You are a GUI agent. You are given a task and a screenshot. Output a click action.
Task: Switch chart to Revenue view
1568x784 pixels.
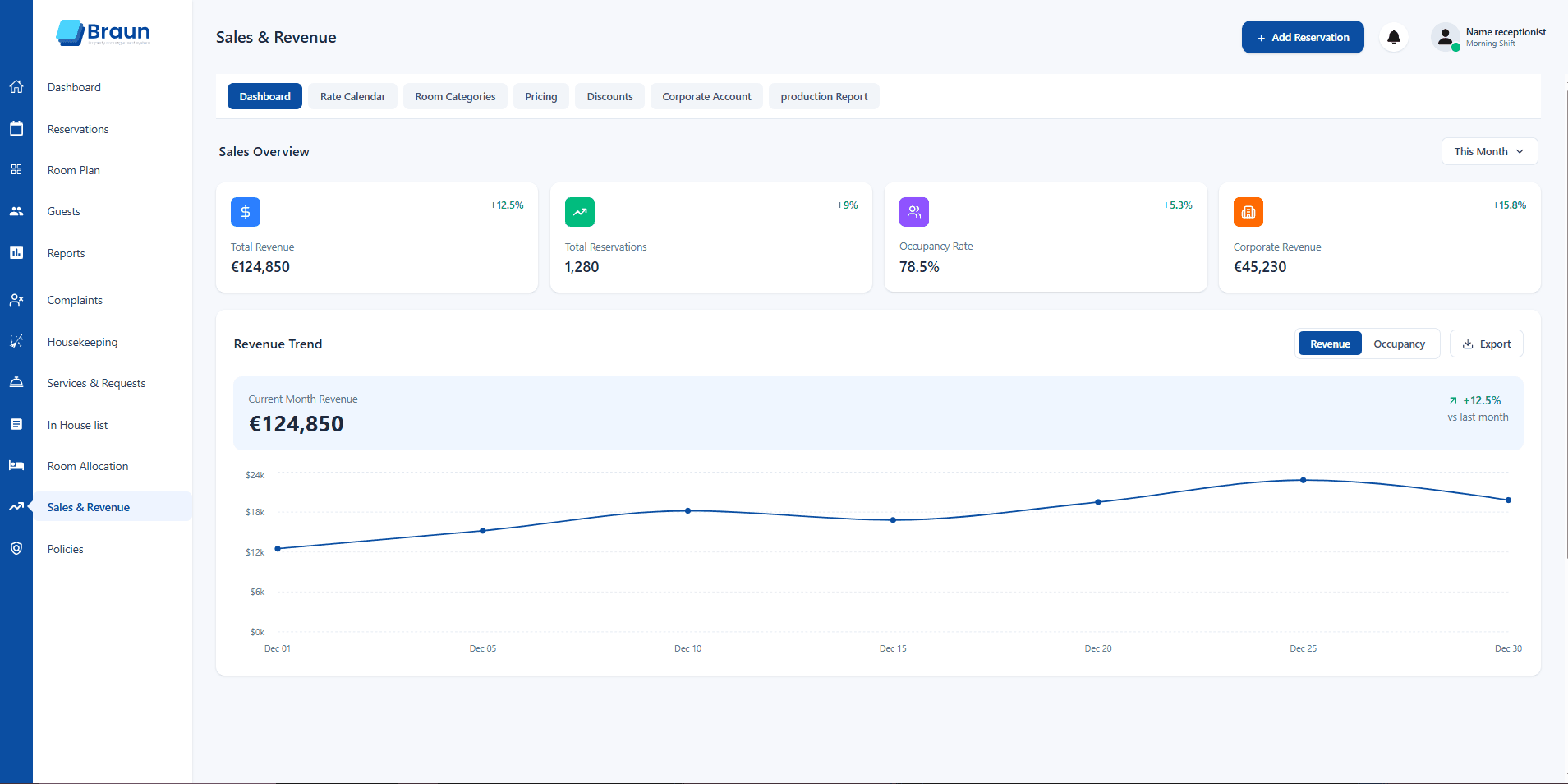pos(1330,344)
